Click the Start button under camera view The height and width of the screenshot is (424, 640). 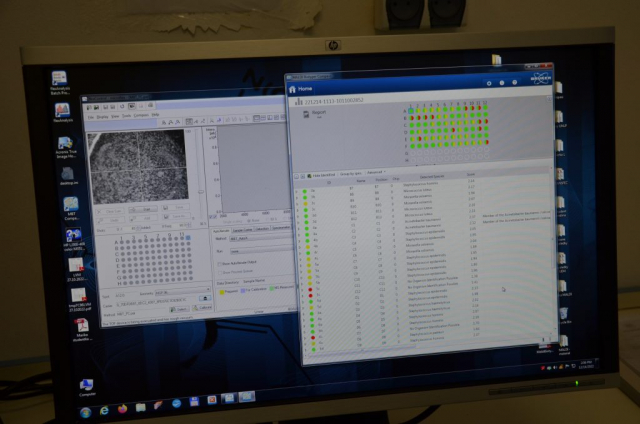point(143,209)
